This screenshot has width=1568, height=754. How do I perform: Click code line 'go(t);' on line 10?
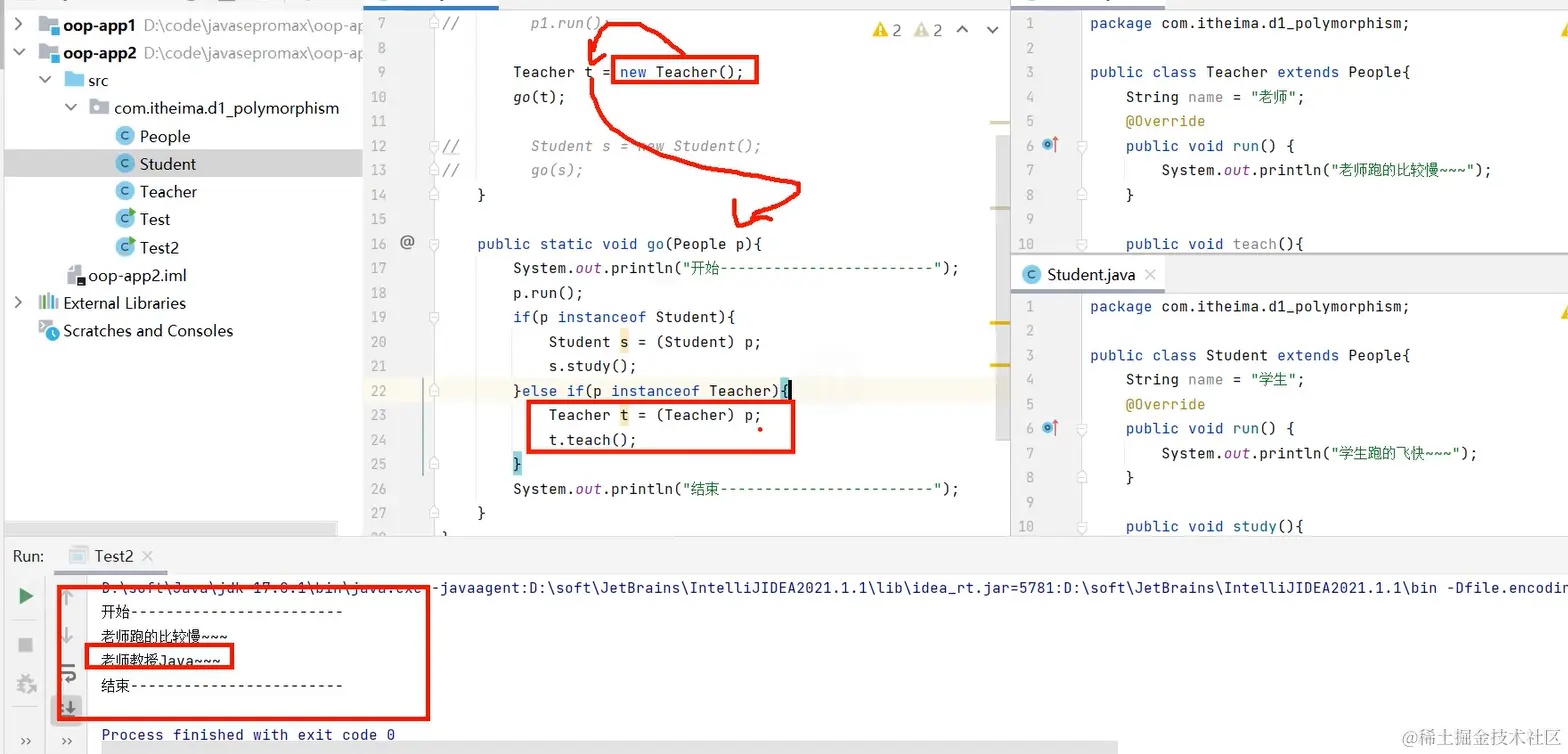(539, 97)
